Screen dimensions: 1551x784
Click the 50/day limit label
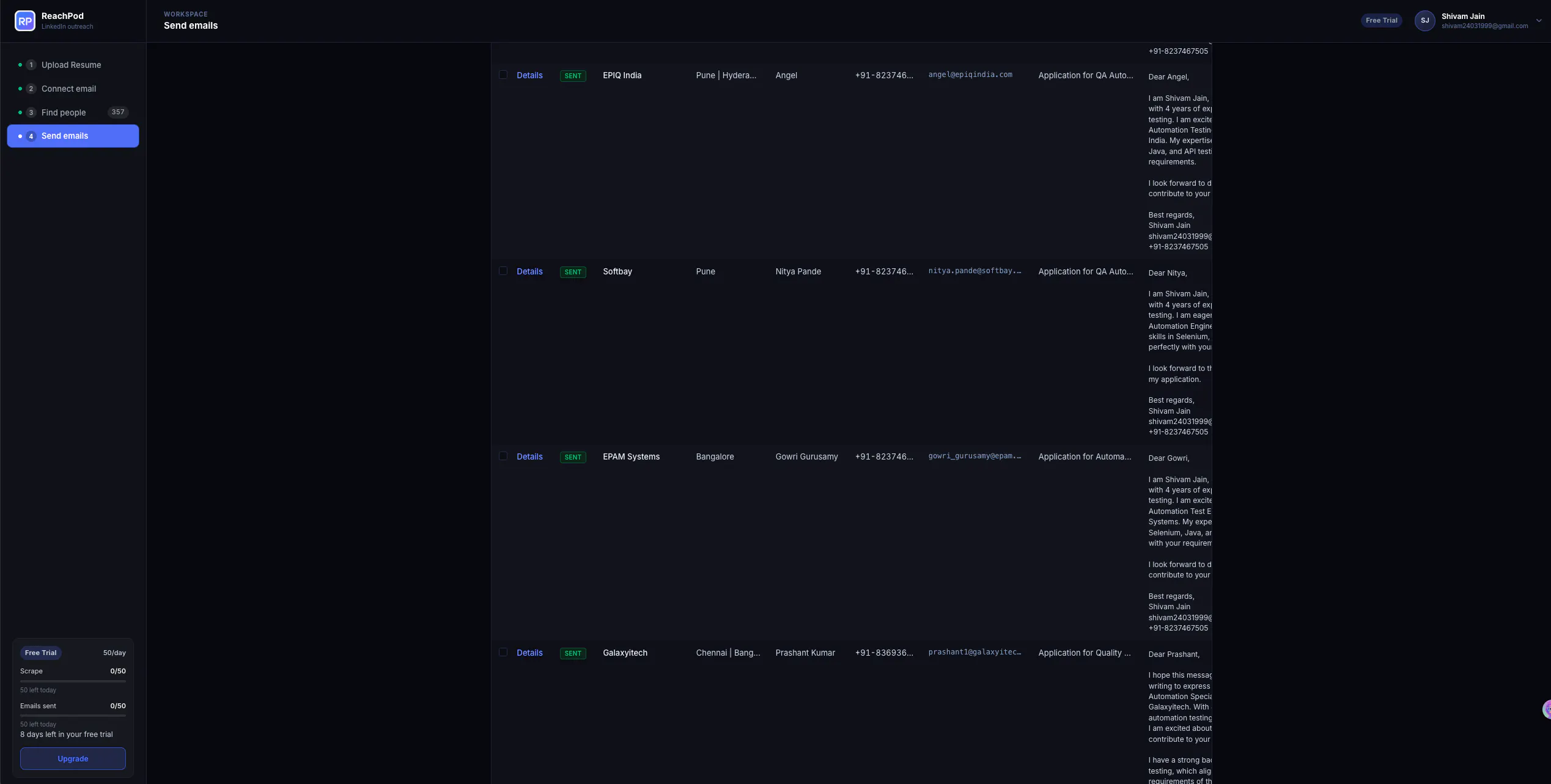(x=114, y=653)
